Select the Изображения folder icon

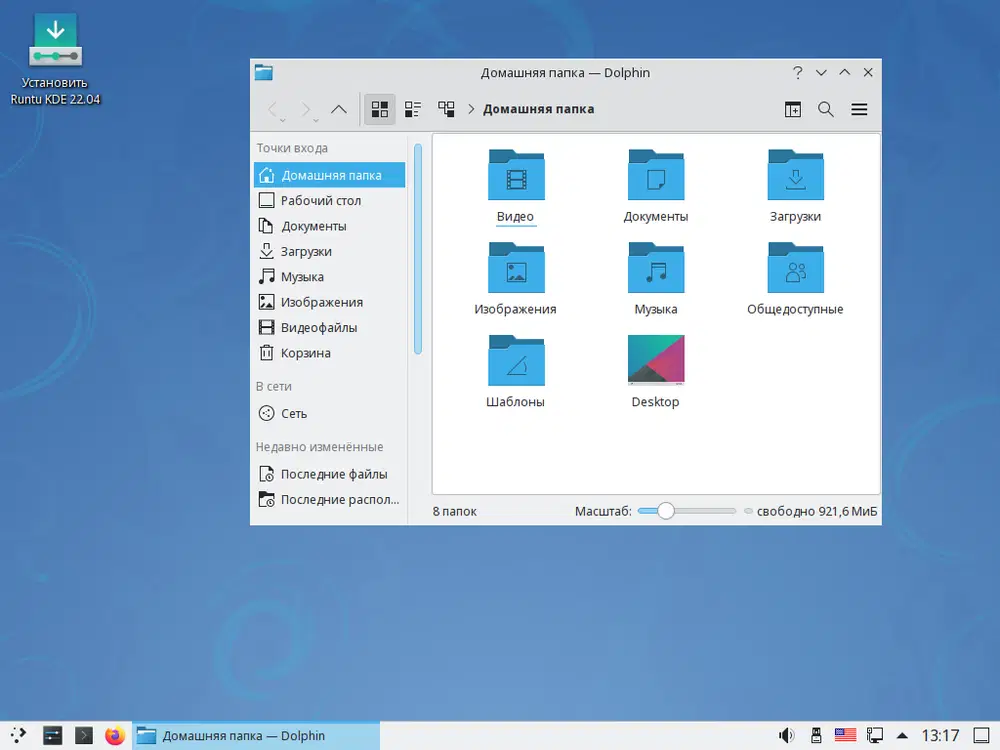[x=516, y=268]
